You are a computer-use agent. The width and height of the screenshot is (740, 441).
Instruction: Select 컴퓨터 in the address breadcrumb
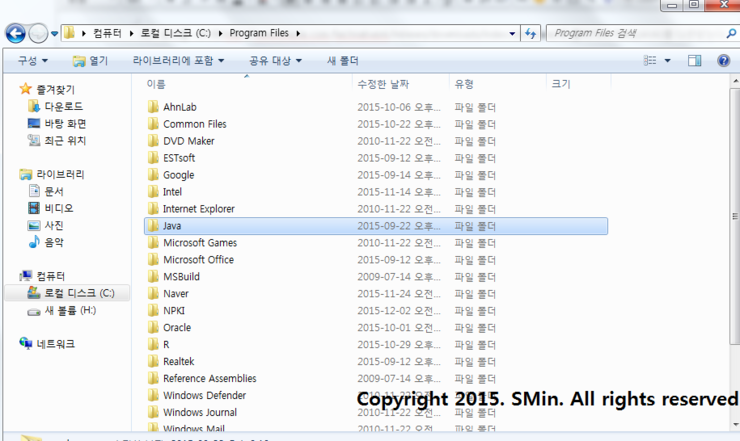[x=107, y=33]
